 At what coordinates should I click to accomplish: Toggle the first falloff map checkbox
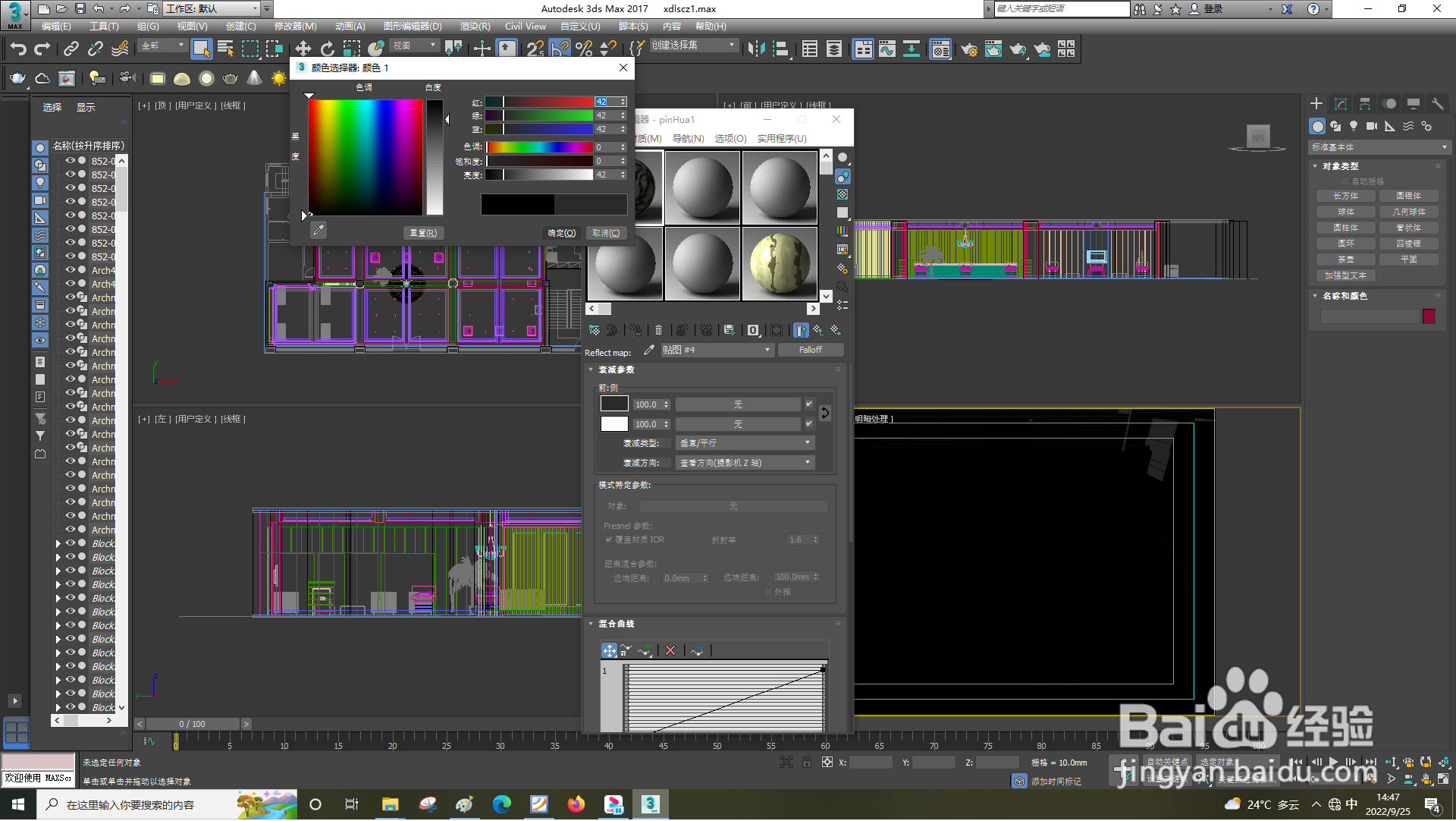[809, 404]
